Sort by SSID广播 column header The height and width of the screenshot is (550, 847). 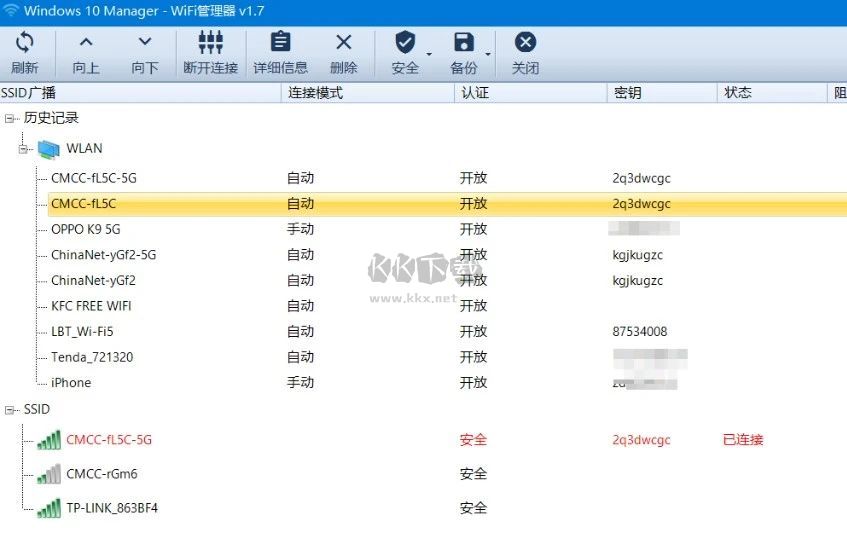click(x=140, y=92)
